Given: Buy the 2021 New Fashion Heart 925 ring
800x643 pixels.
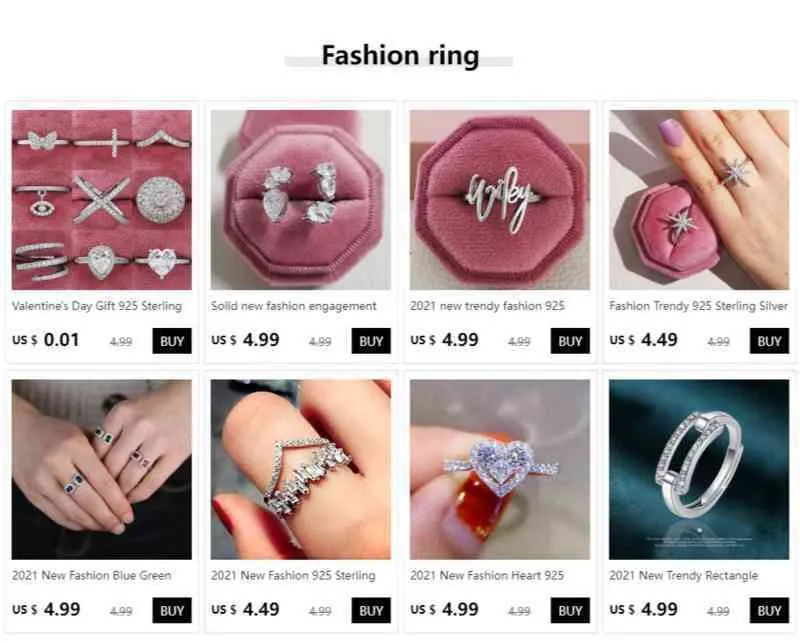Looking at the screenshot, I should point(570,610).
